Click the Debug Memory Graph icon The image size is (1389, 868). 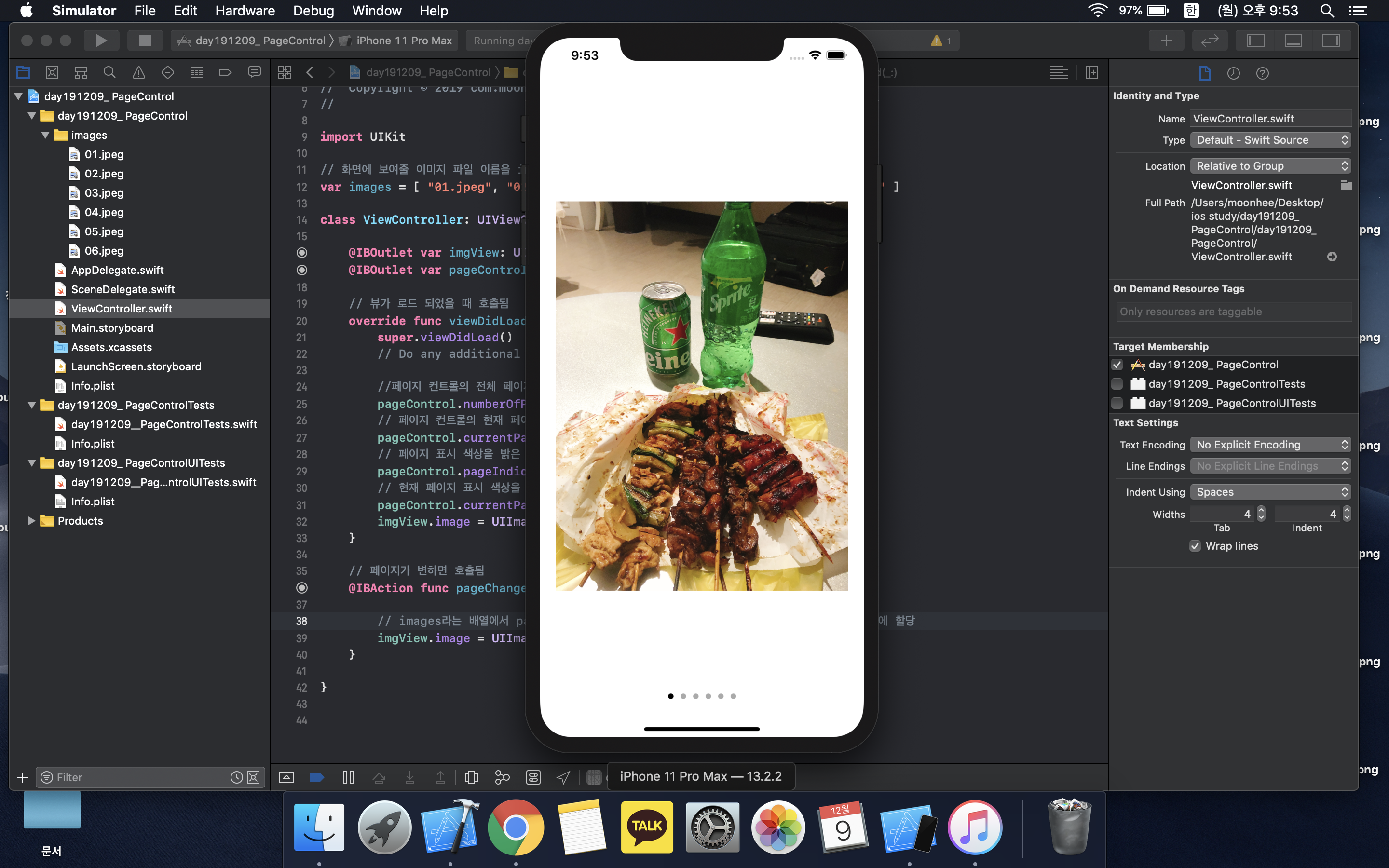click(x=502, y=777)
